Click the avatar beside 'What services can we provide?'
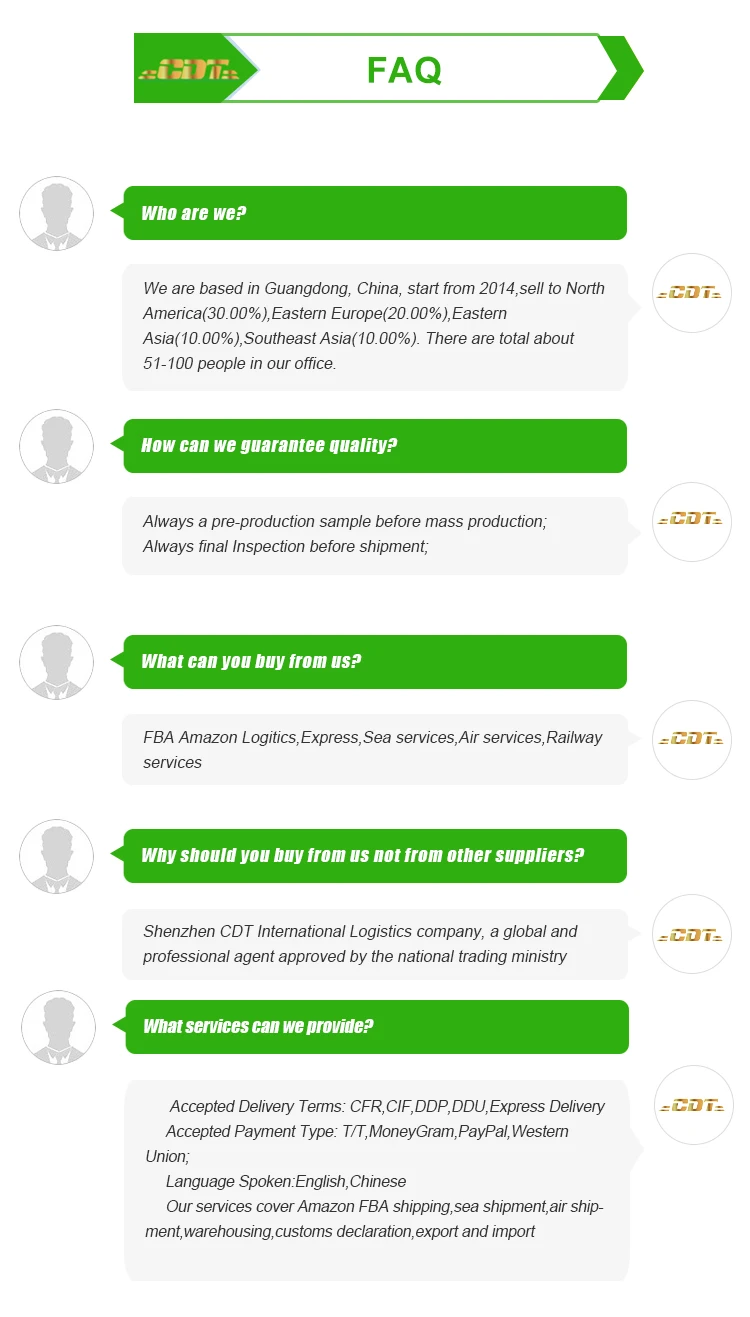Screen dimensions: 750x1317 coord(59,1027)
